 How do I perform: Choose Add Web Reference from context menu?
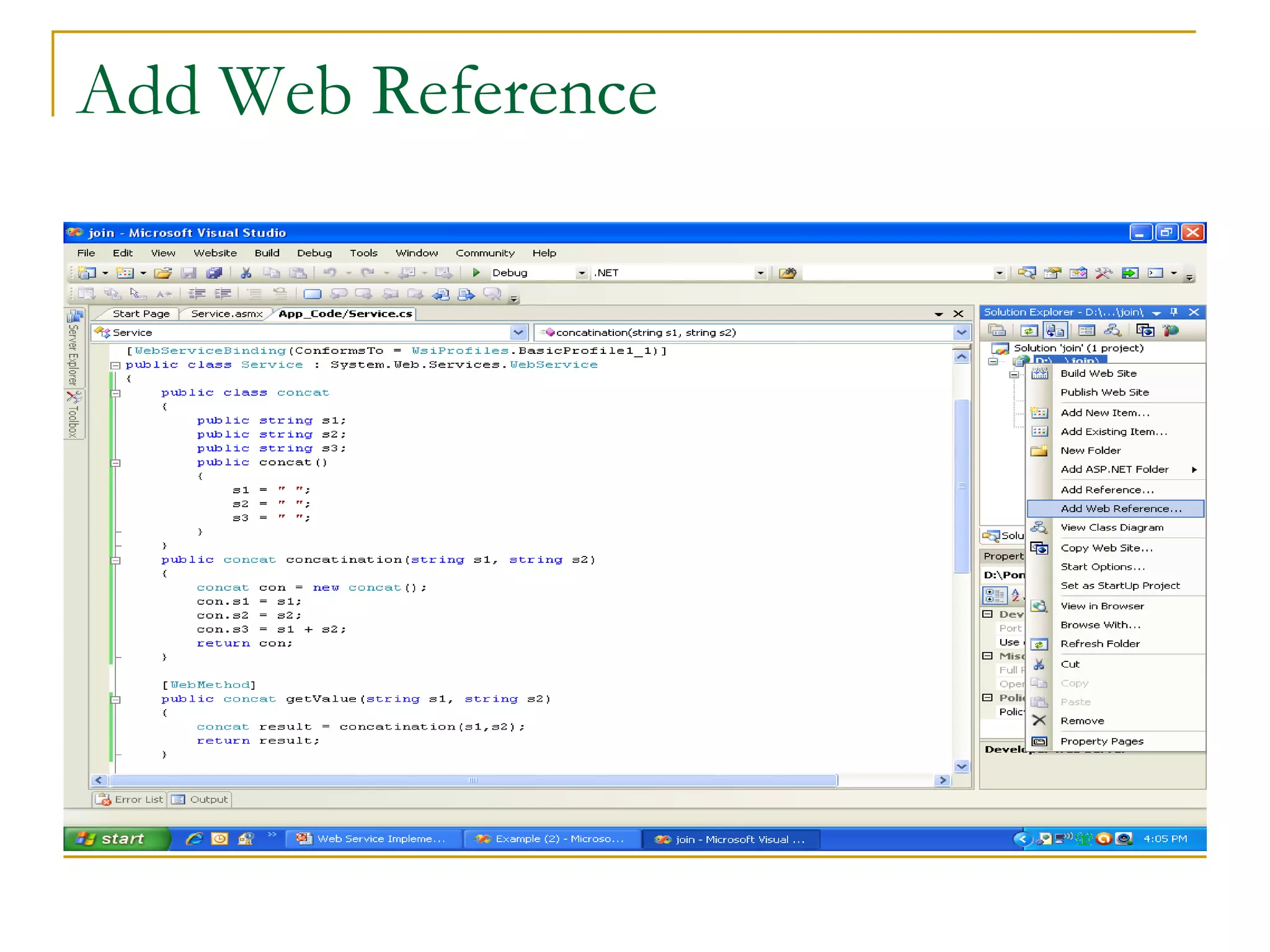tap(1116, 509)
